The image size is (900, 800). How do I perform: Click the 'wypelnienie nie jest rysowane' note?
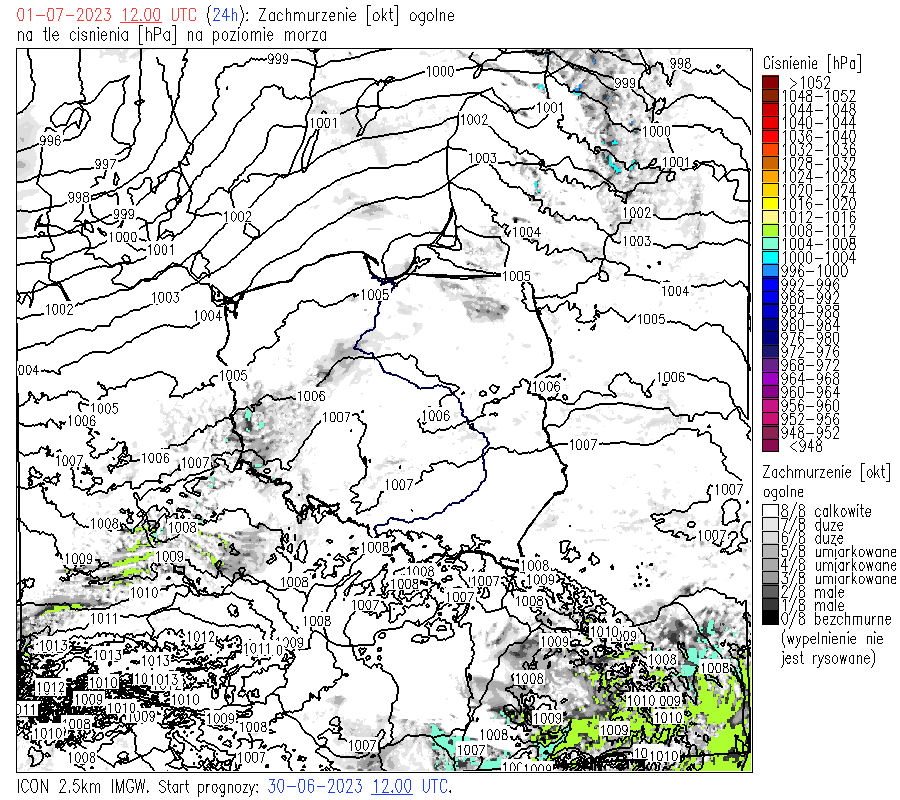(831, 648)
